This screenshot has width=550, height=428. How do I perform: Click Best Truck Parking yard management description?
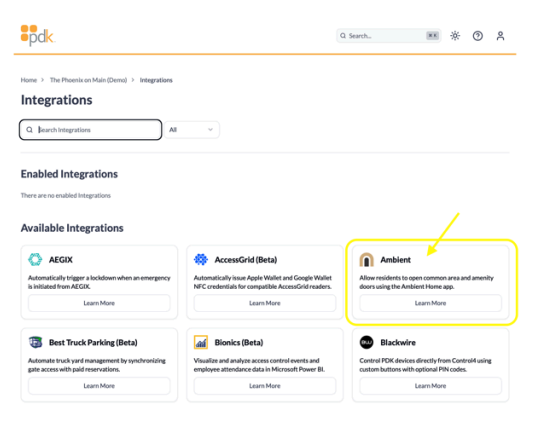point(96,365)
